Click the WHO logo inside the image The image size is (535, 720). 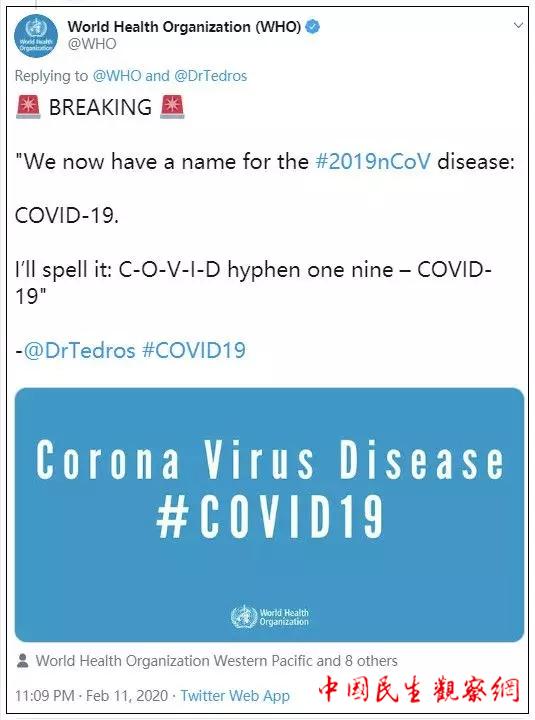[x=270, y=617]
